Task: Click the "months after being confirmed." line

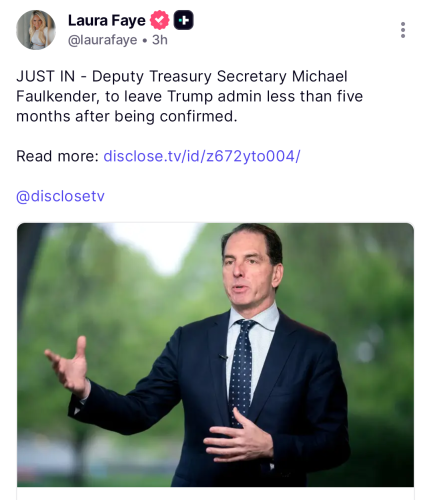Action: click(x=127, y=116)
